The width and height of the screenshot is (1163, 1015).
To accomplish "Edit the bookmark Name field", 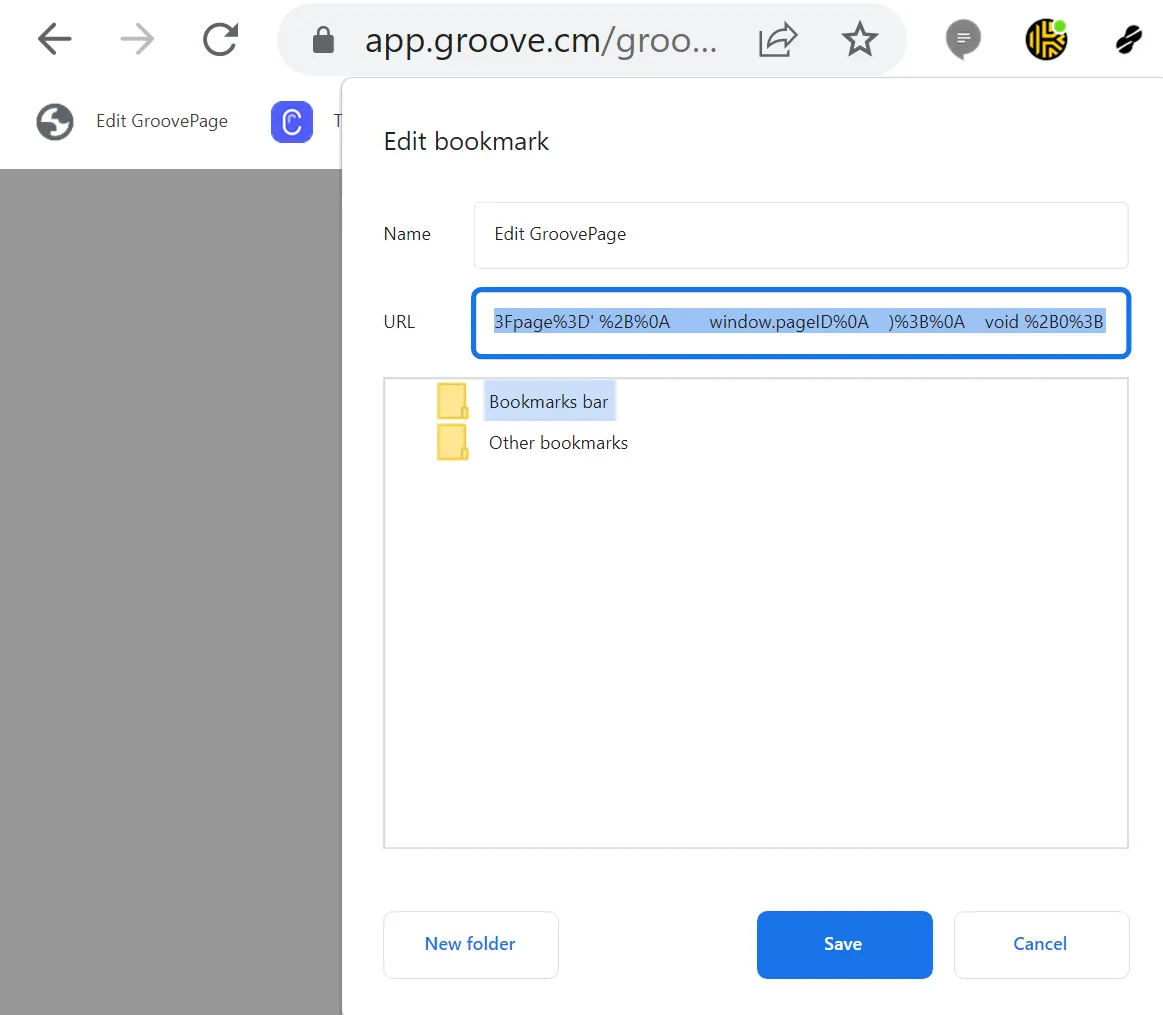I will click(x=801, y=235).
